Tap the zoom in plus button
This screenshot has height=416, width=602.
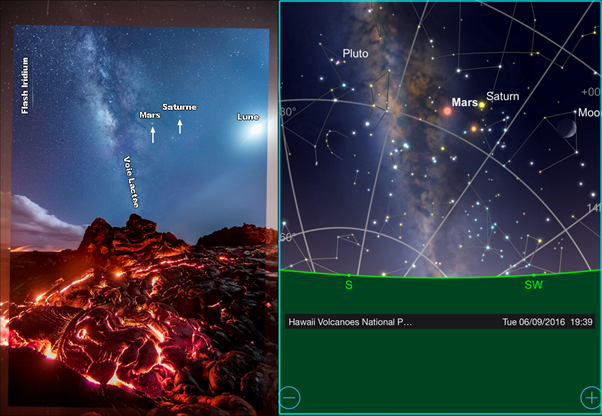coord(590,398)
